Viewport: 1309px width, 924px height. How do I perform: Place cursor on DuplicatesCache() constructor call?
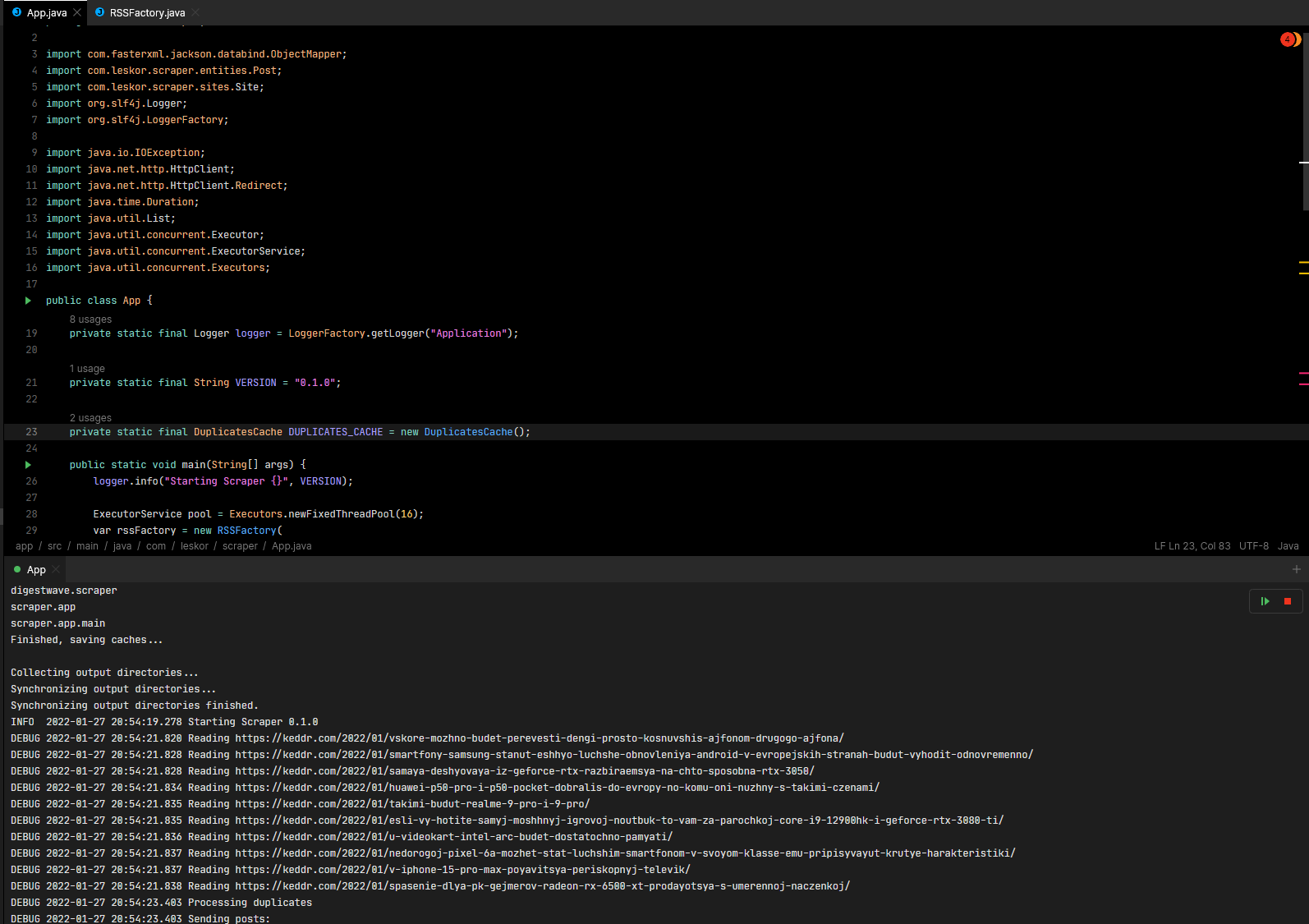point(477,432)
